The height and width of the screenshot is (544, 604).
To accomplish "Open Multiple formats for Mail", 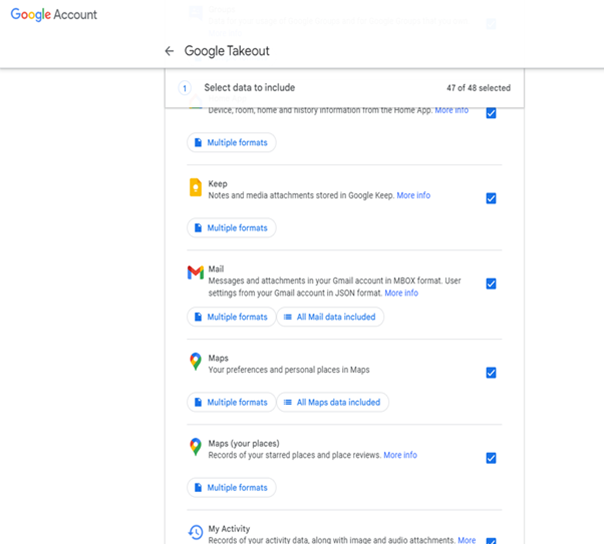I will click(232, 317).
